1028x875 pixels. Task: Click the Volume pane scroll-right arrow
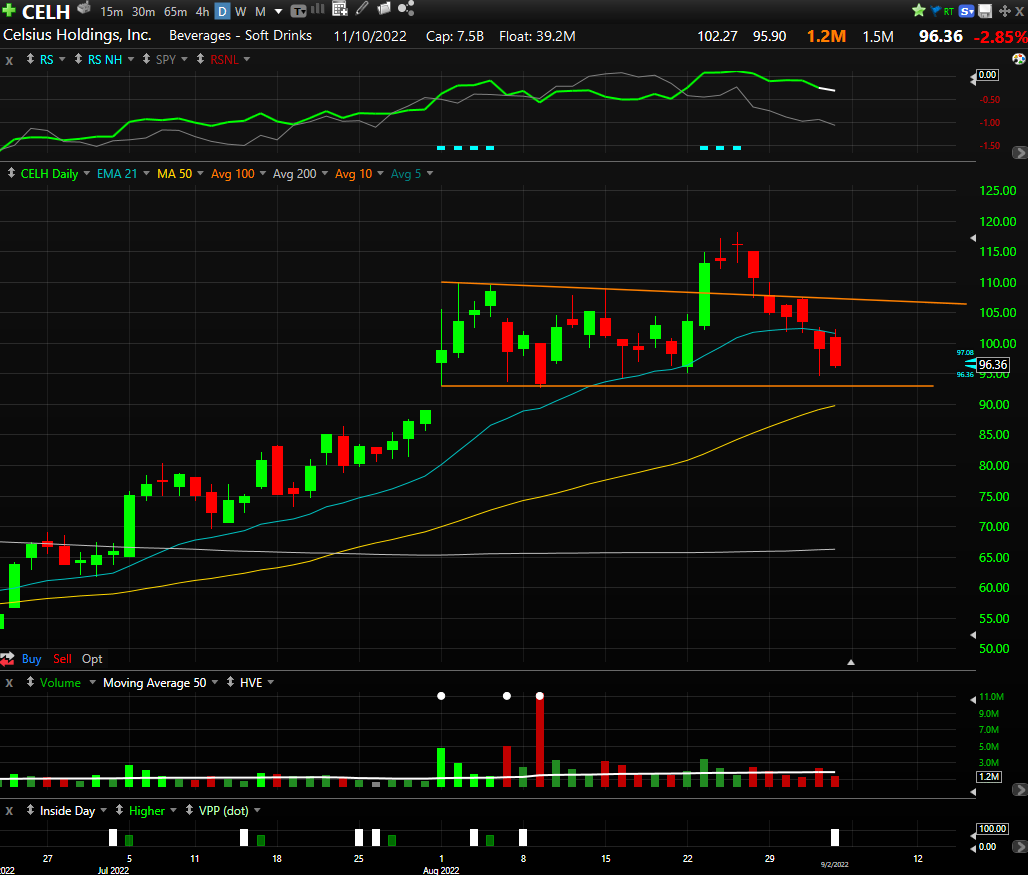tap(1019, 789)
